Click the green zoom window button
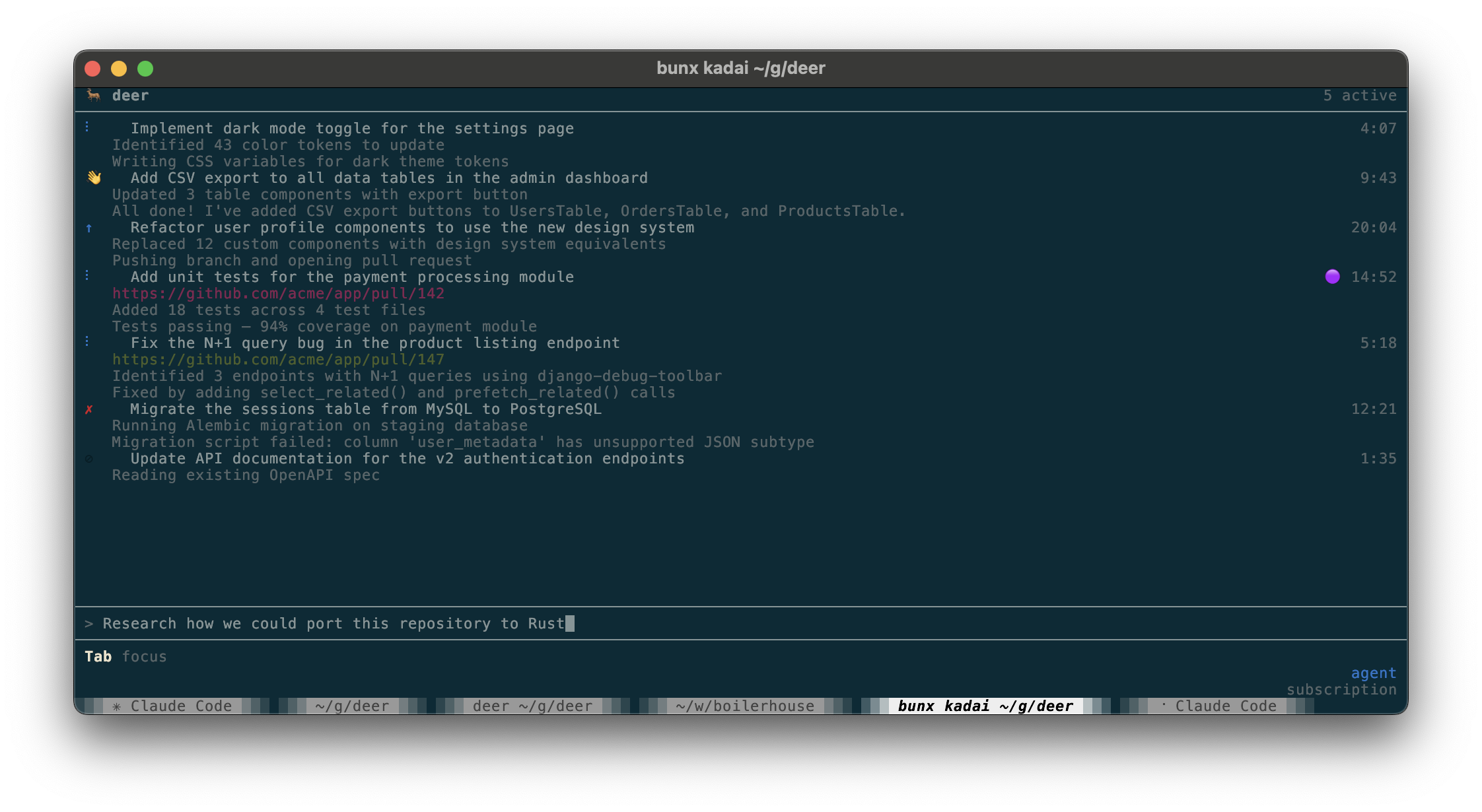This screenshot has width=1482, height=812. [x=145, y=69]
